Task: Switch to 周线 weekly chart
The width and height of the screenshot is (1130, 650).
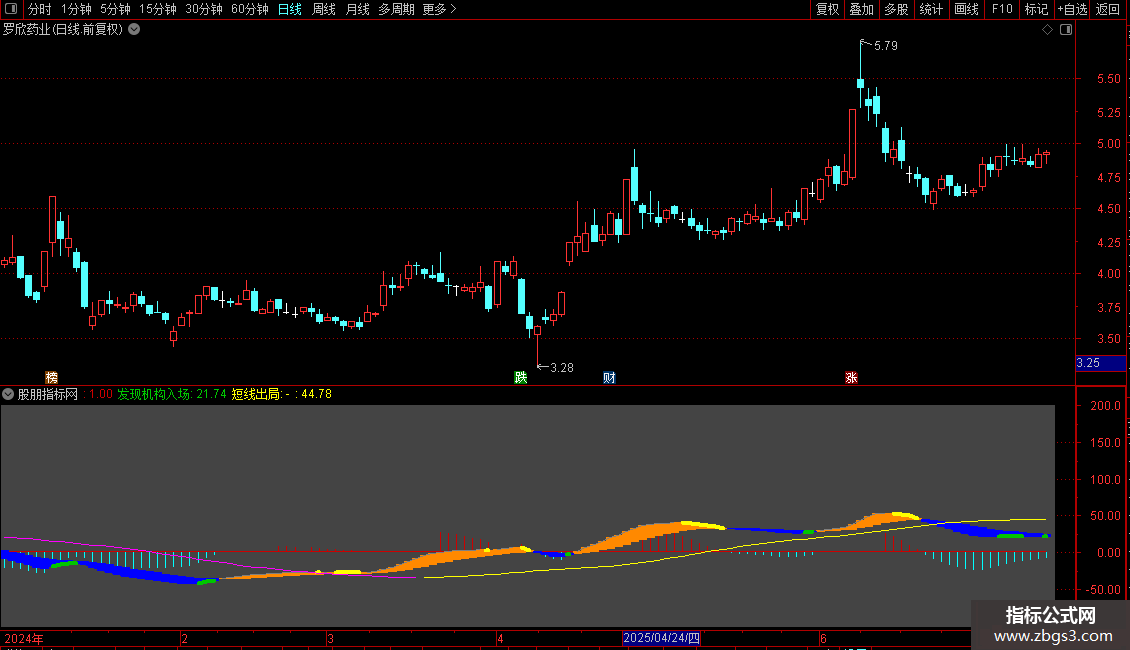Action: tap(324, 9)
